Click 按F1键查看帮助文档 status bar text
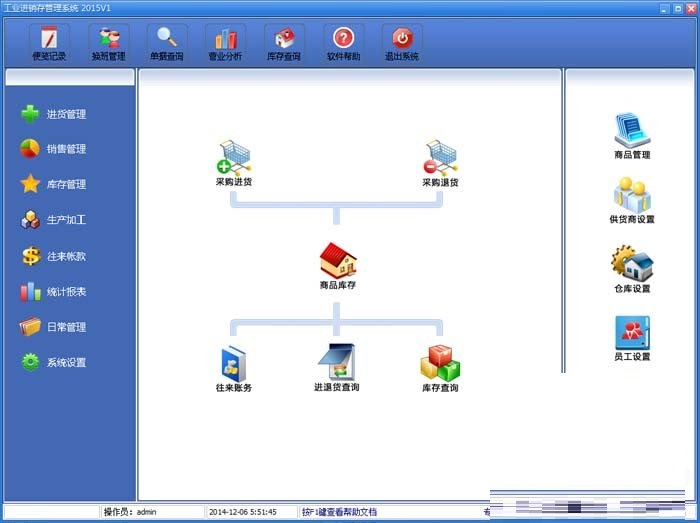This screenshot has height=523, width=700. pos(339,512)
